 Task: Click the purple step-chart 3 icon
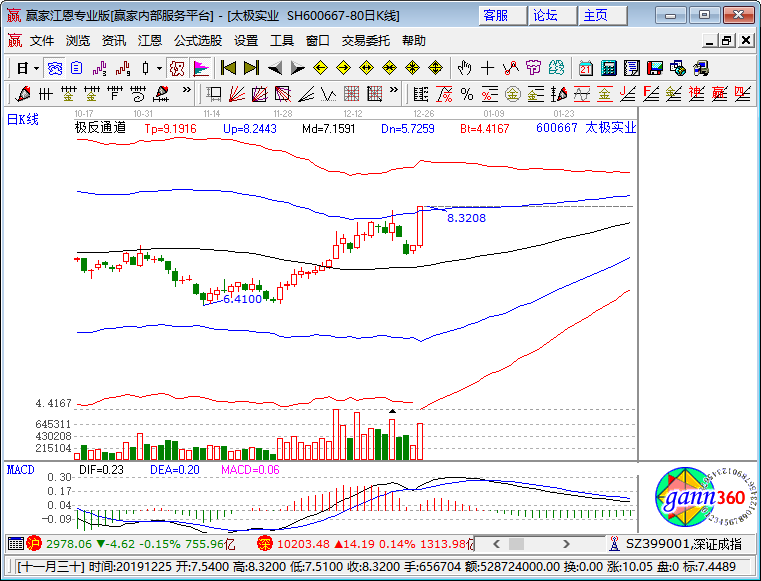coord(99,68)
